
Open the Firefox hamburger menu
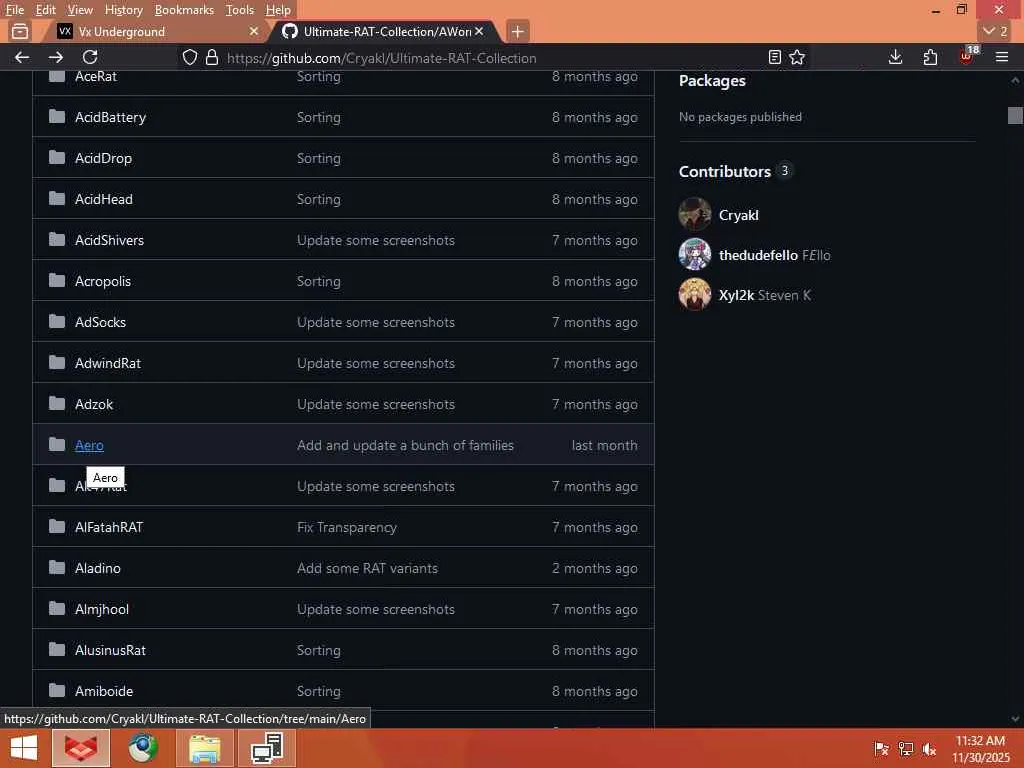coord(1002,57)
